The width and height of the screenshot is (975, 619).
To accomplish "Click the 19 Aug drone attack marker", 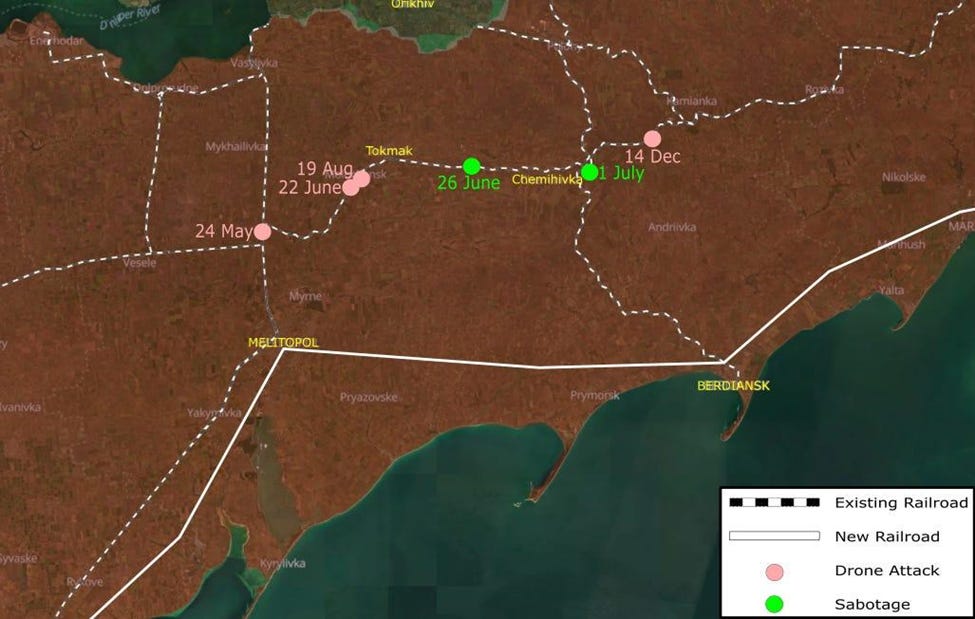I will (x=362, y=179).
